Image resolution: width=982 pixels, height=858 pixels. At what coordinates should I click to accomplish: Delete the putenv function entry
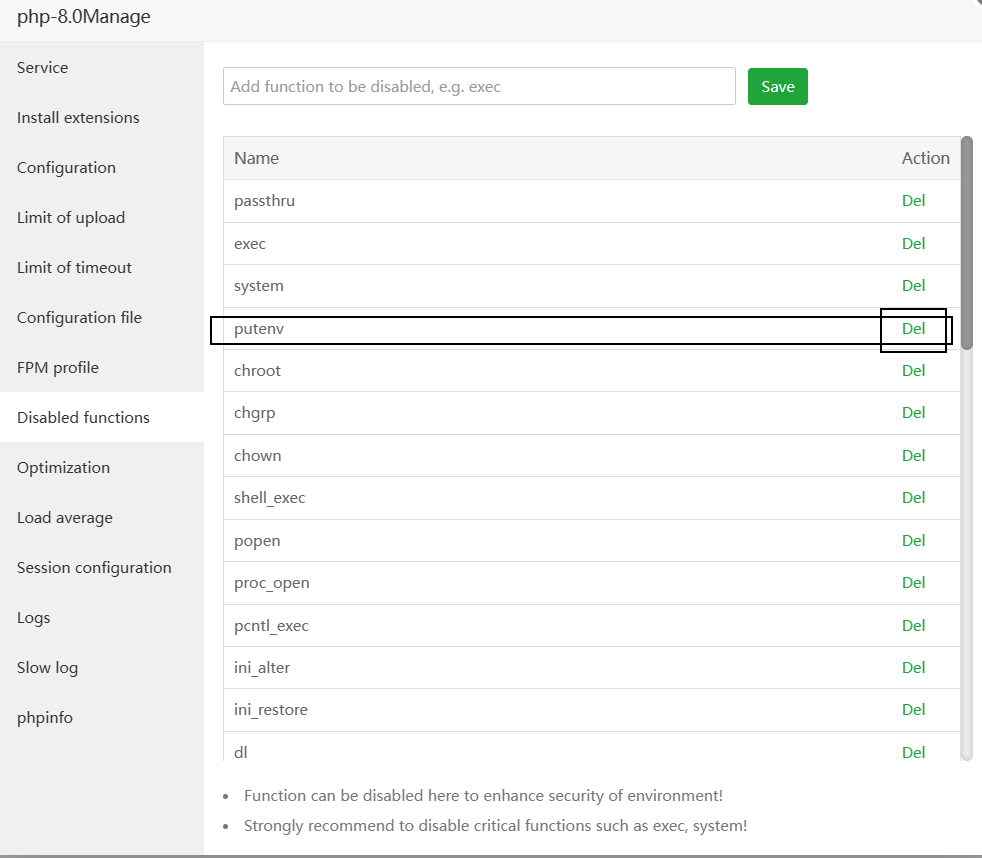913,329
